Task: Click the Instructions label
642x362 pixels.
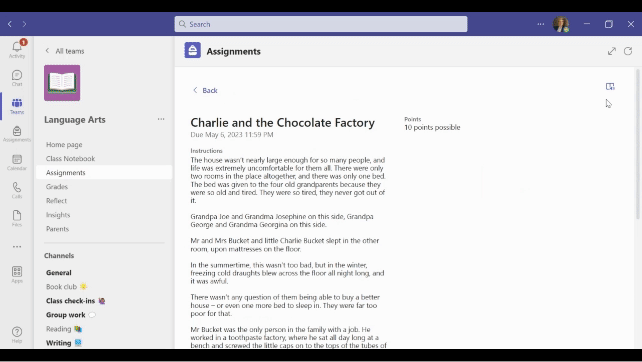Action: (206, 151)
